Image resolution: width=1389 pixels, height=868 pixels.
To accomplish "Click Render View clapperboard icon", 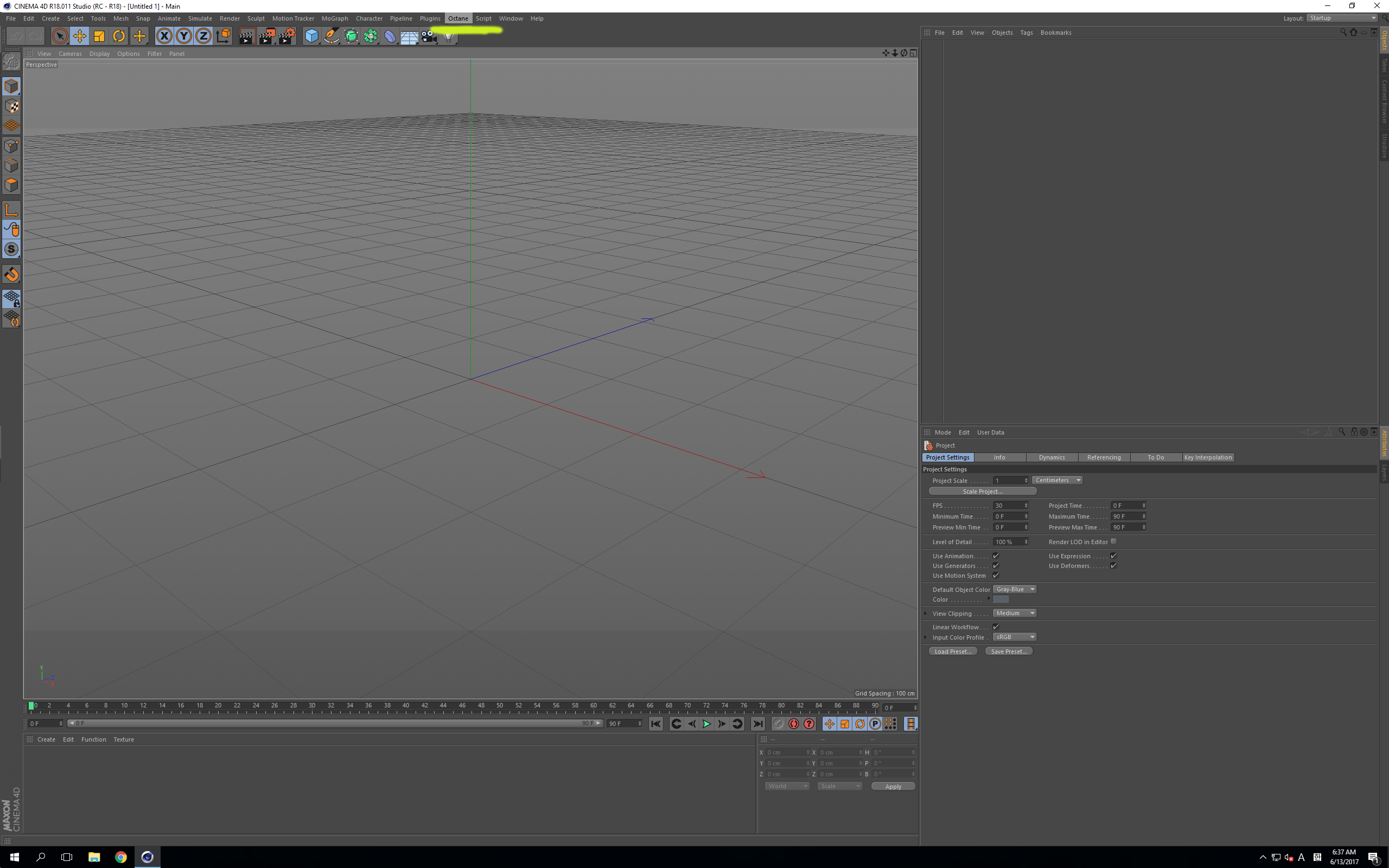I will pos(247,36).
